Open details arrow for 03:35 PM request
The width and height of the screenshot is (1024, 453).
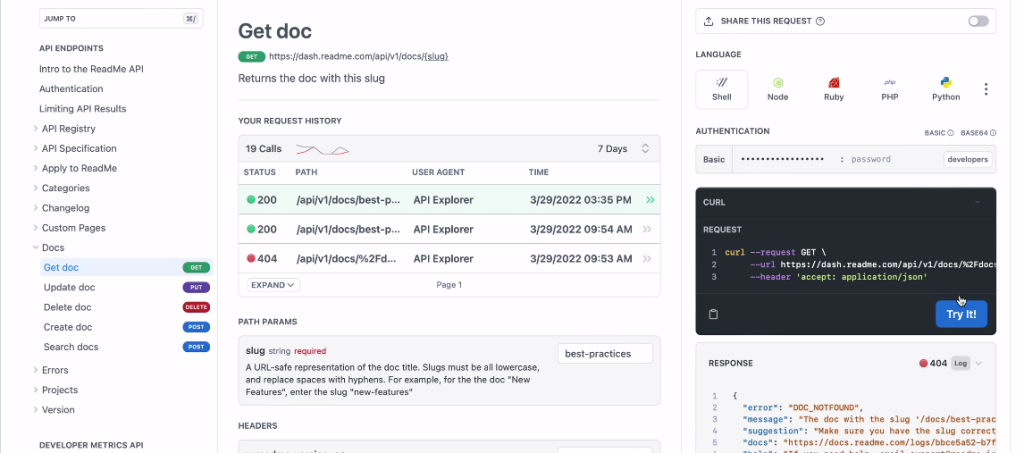point(649,200)
